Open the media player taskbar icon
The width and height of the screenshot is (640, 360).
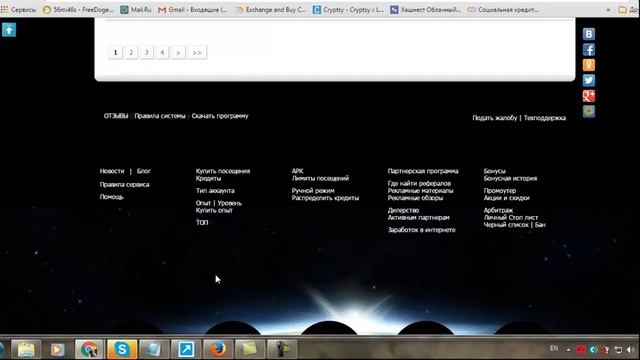point(58,349)
